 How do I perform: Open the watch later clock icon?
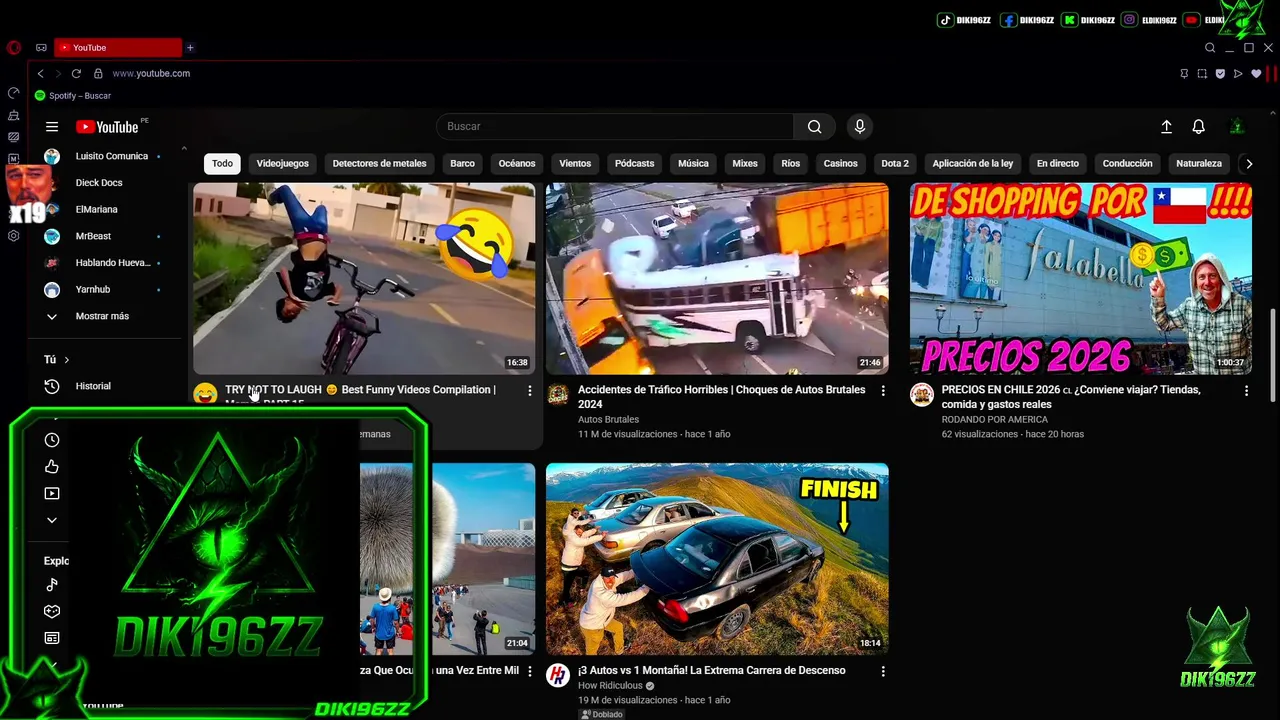pyautogui.click(x=52, y=440)
